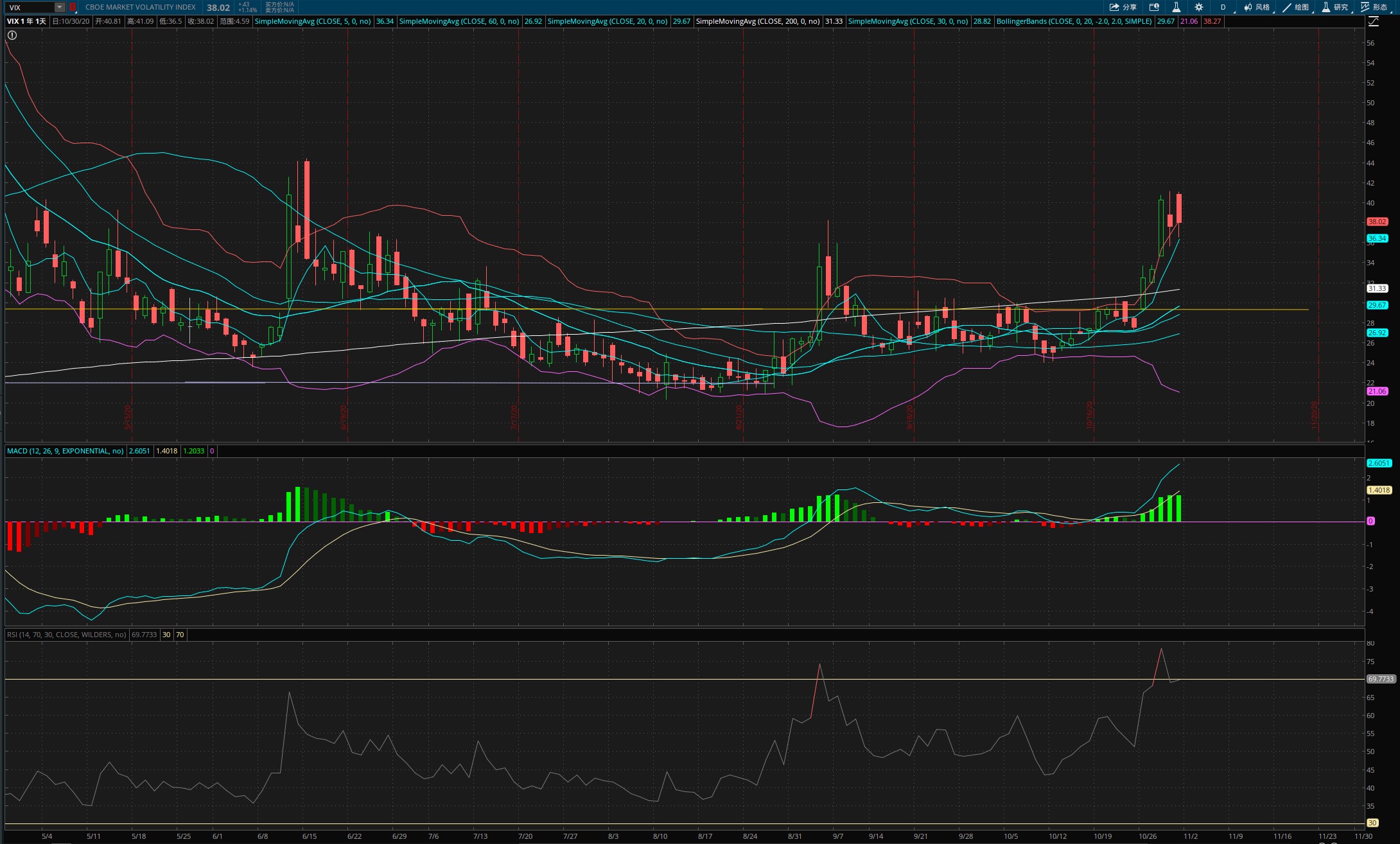Viewport: 1400px width, 844px height.
Task: Click the BollingerBands study label
Action: coord(1074,21)
